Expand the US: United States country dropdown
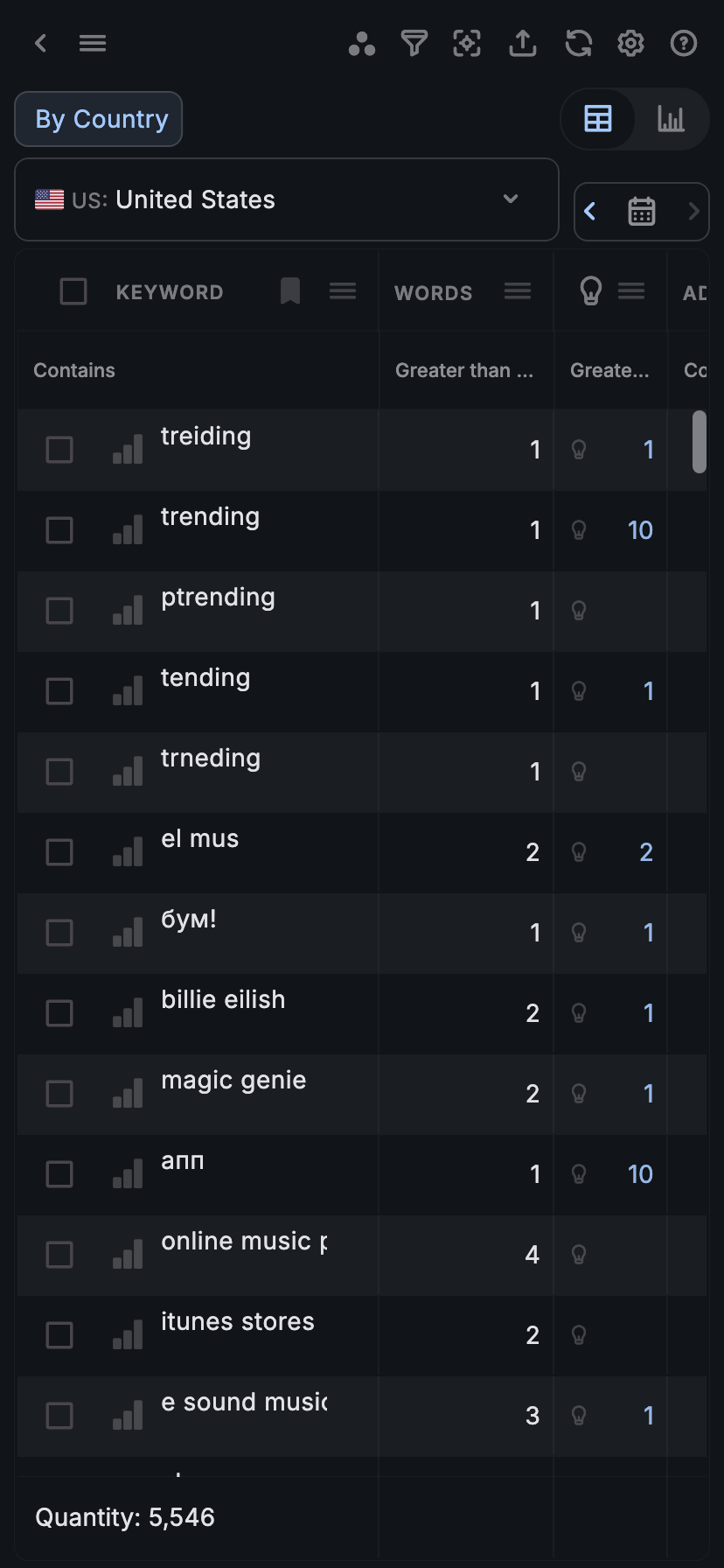 click(x=287, y=199)
